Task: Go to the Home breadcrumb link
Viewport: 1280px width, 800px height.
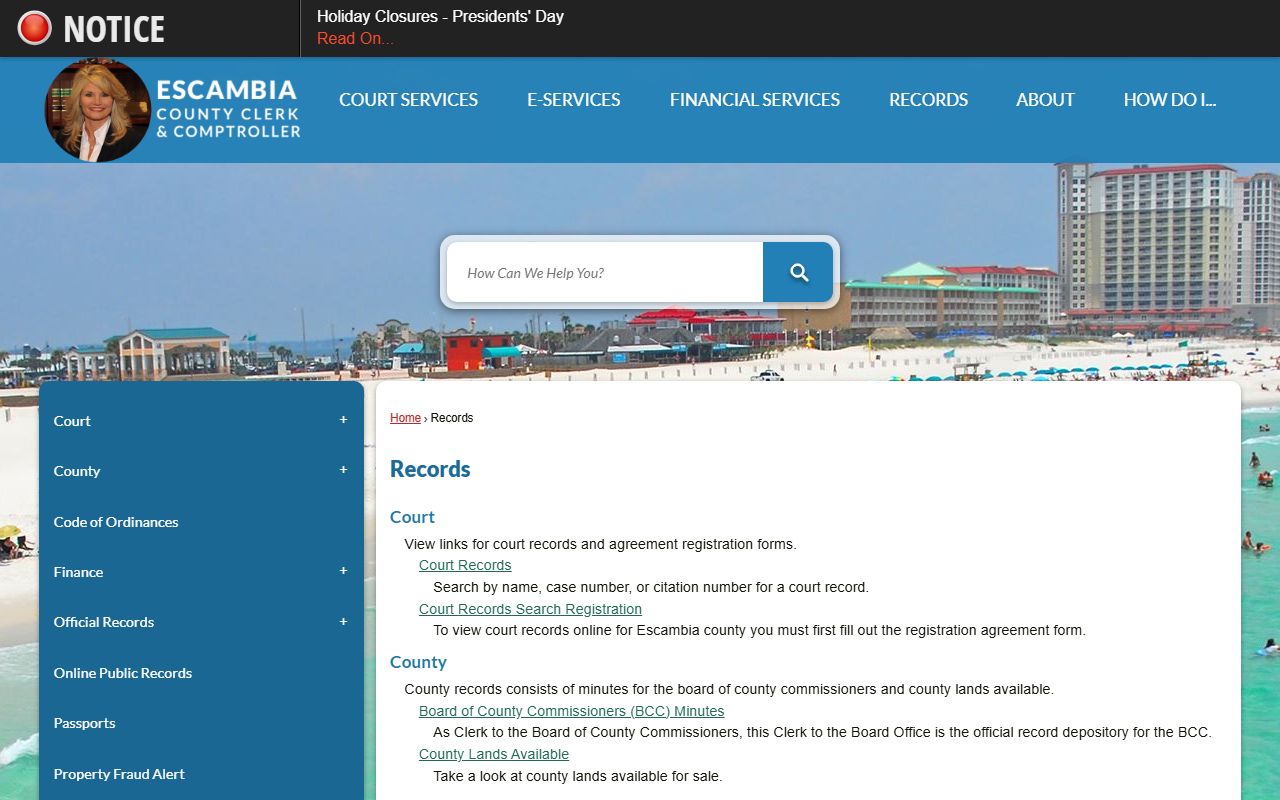Action: [405, 418]
